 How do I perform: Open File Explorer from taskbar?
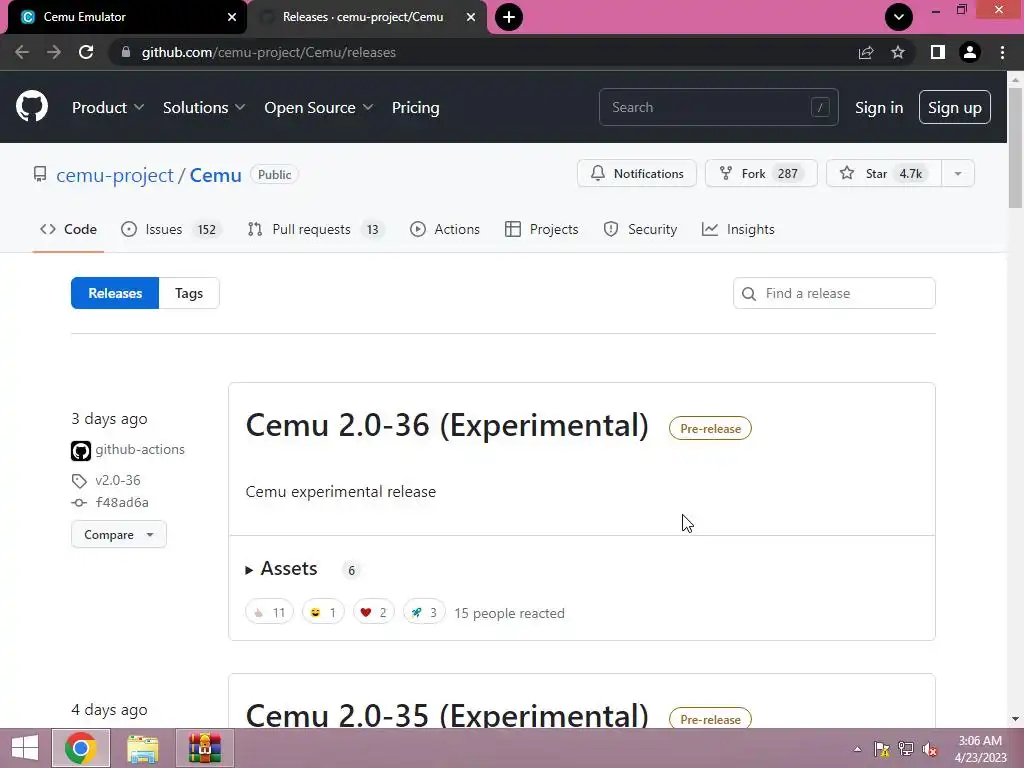142,748
